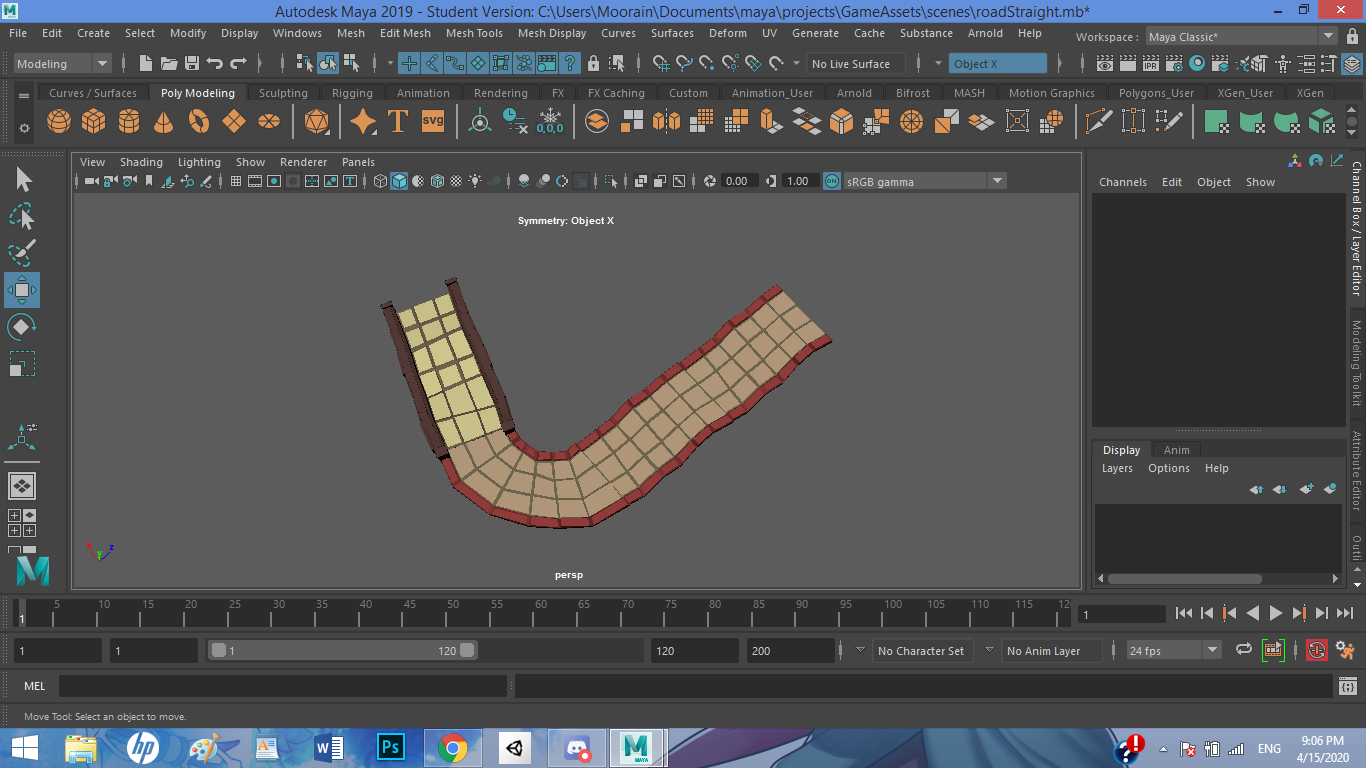1366x768 pixels.
Task: Click the Platonic solid shelf icon
Action: [x=317, y=122]
